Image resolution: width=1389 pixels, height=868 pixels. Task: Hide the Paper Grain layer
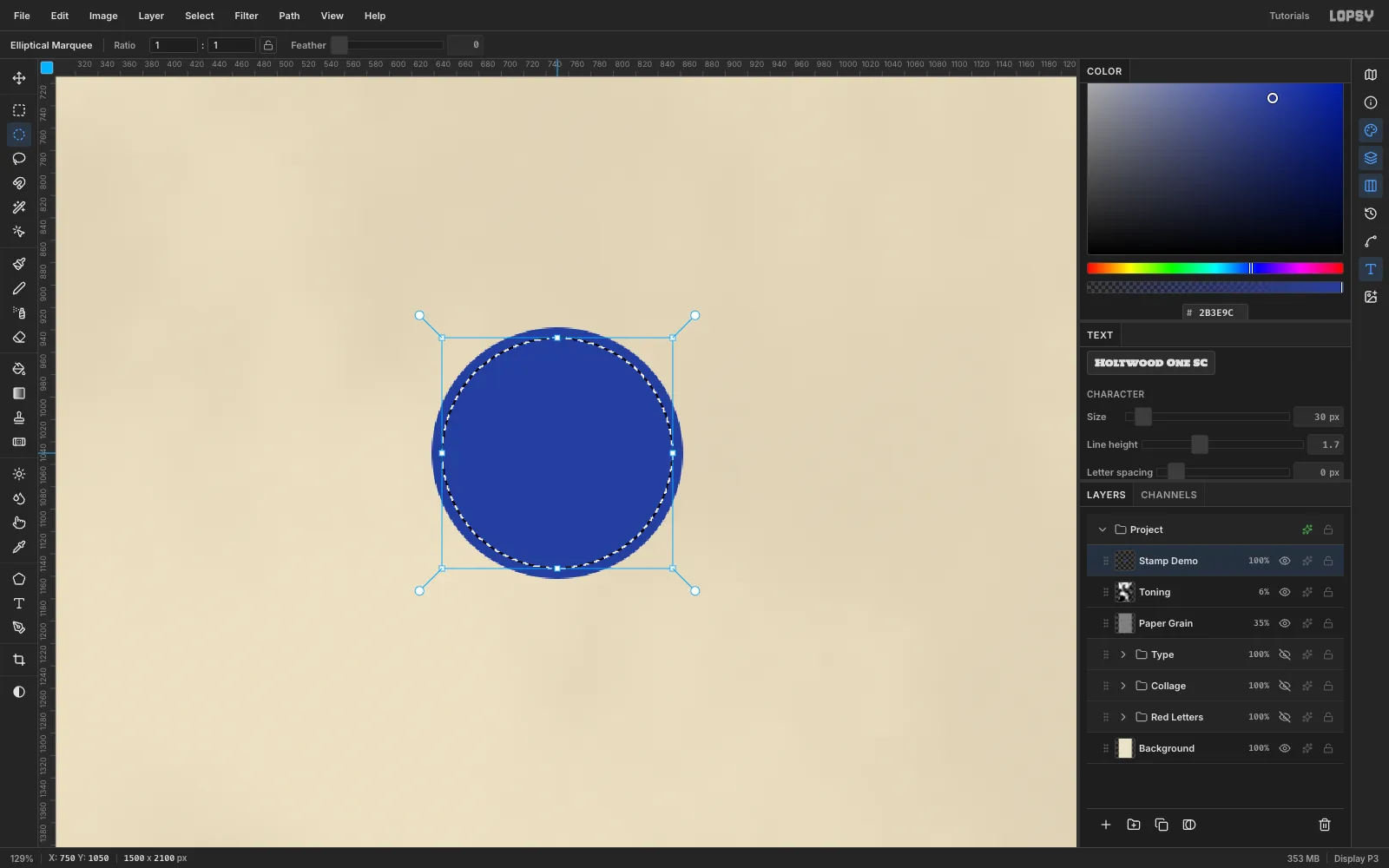coord(1285,623)
